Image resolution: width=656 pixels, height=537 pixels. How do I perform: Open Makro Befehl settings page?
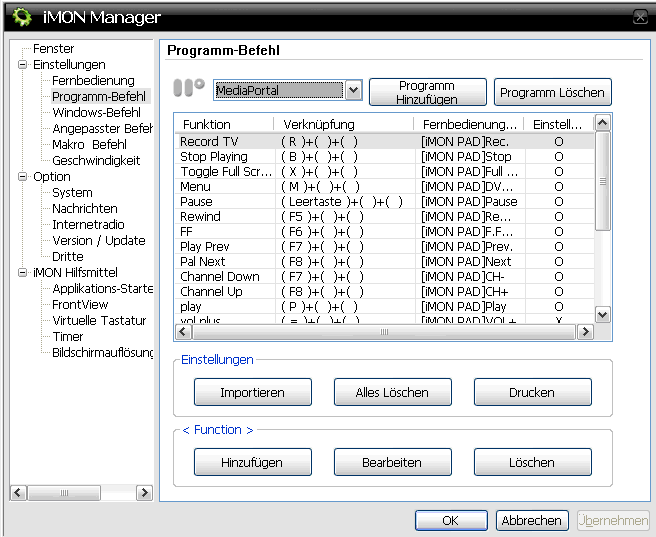89,145
